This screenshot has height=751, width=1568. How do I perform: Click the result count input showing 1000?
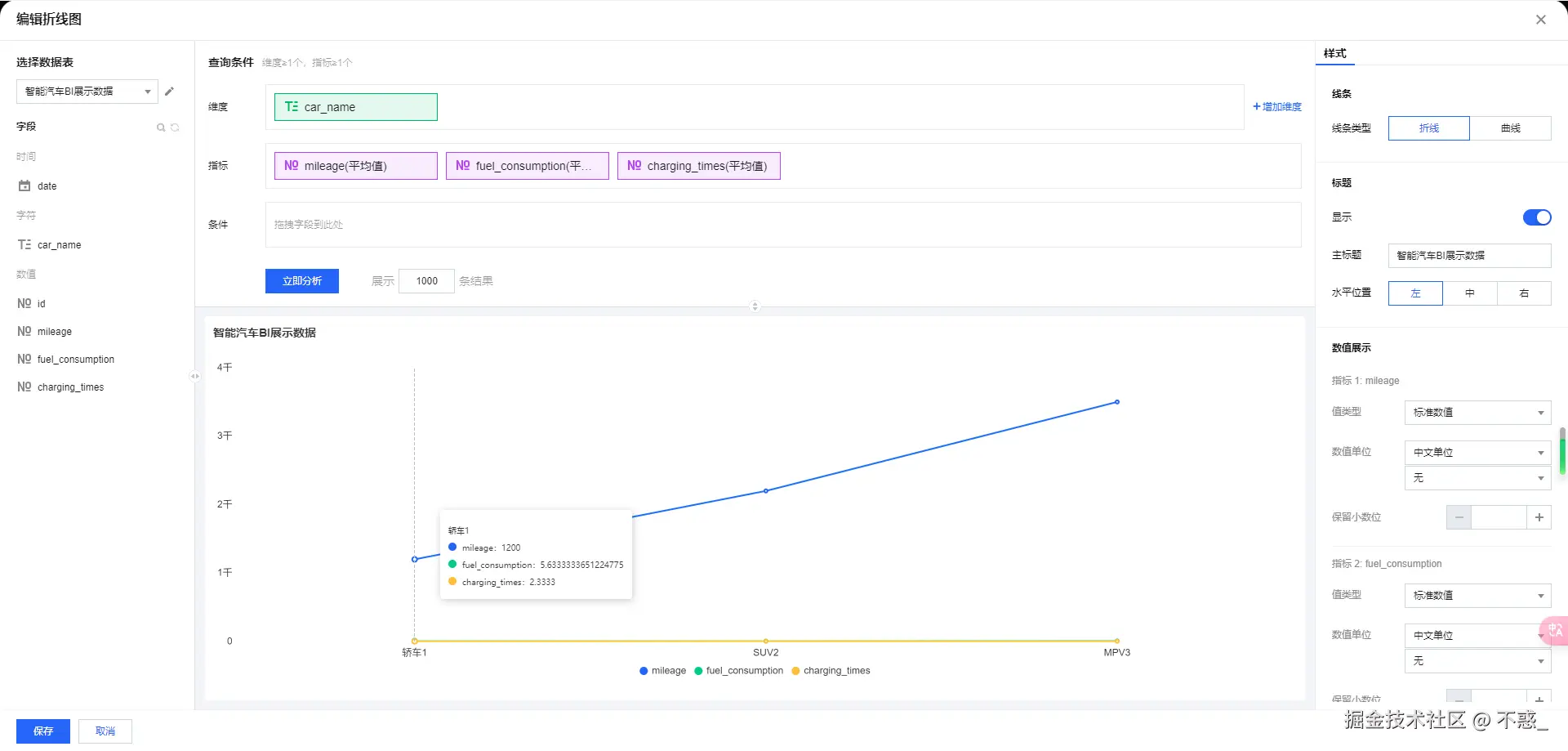tap(426, 281)
